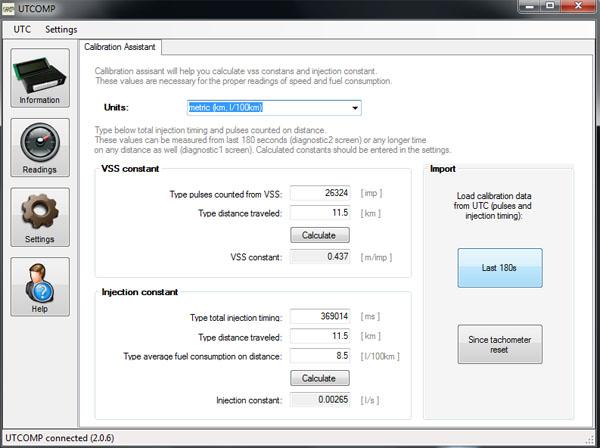Image resolution: width=600 pixels, height=448 pixels.
Task: Click the injection constant result field
Action: [320, 400]
